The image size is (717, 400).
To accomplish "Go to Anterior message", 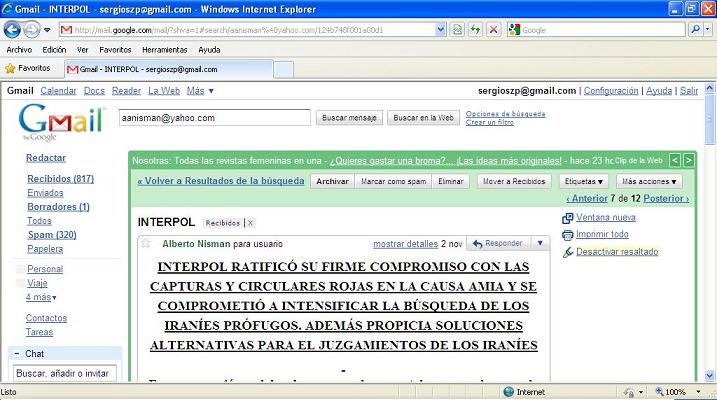I will pos(587,198).
